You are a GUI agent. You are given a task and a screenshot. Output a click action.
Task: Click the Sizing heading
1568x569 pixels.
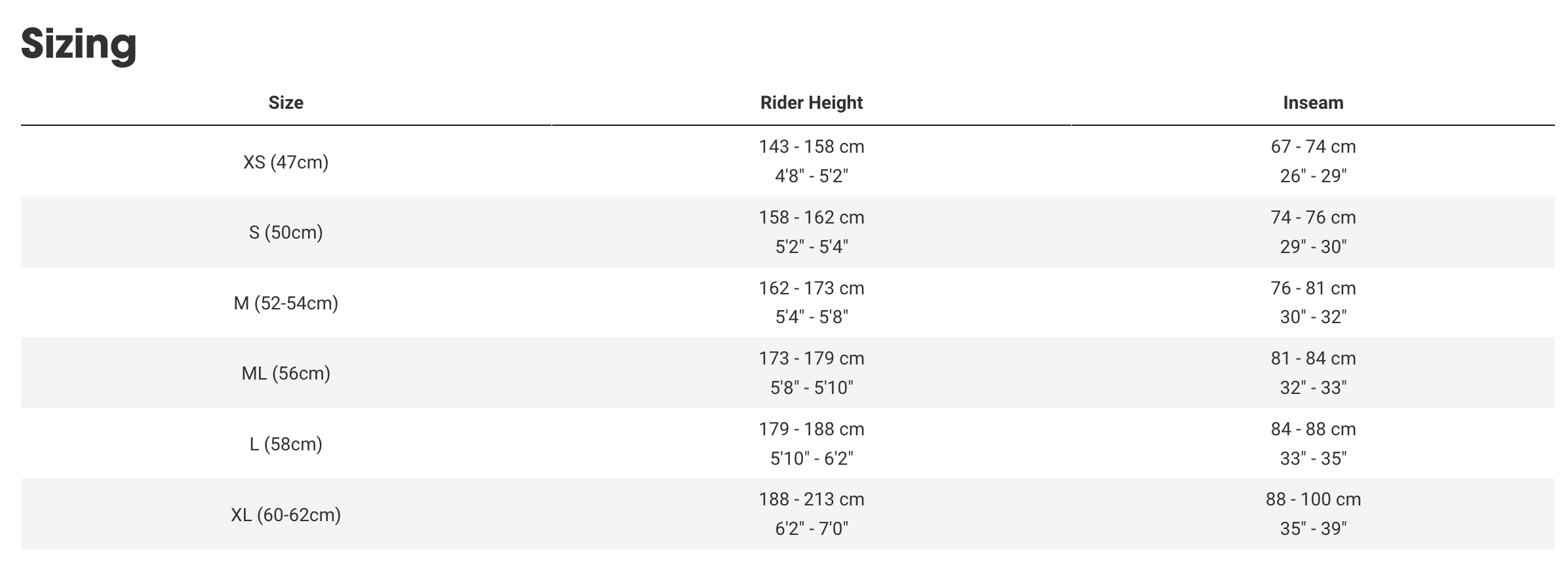click(79, 44)
